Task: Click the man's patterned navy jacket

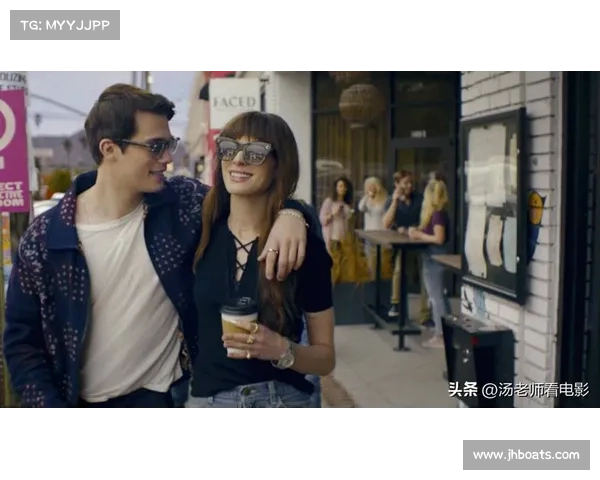Action: [40, 300]
